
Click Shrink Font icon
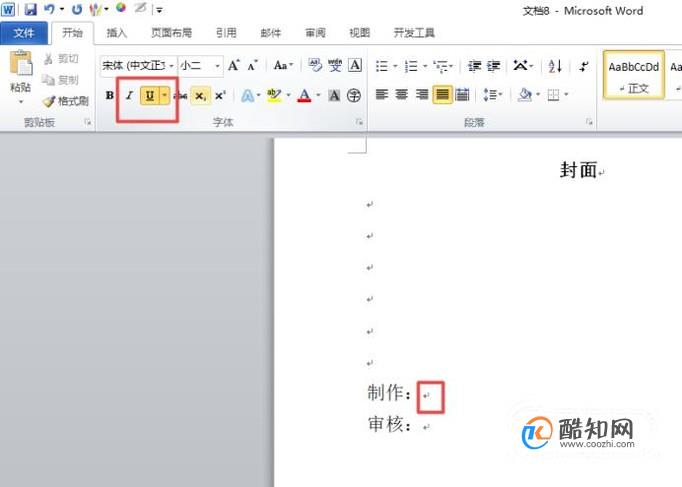pos(252,66)
